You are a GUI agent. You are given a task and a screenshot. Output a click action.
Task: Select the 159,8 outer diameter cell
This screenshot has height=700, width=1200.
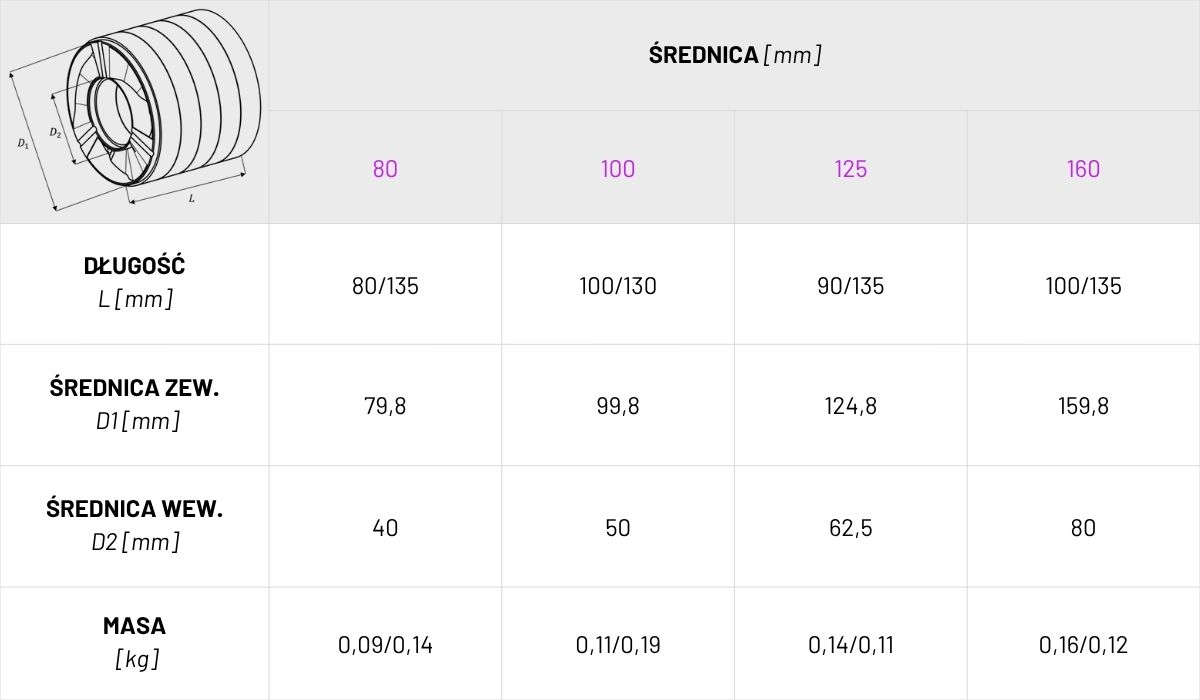[x=1083, y=407]
